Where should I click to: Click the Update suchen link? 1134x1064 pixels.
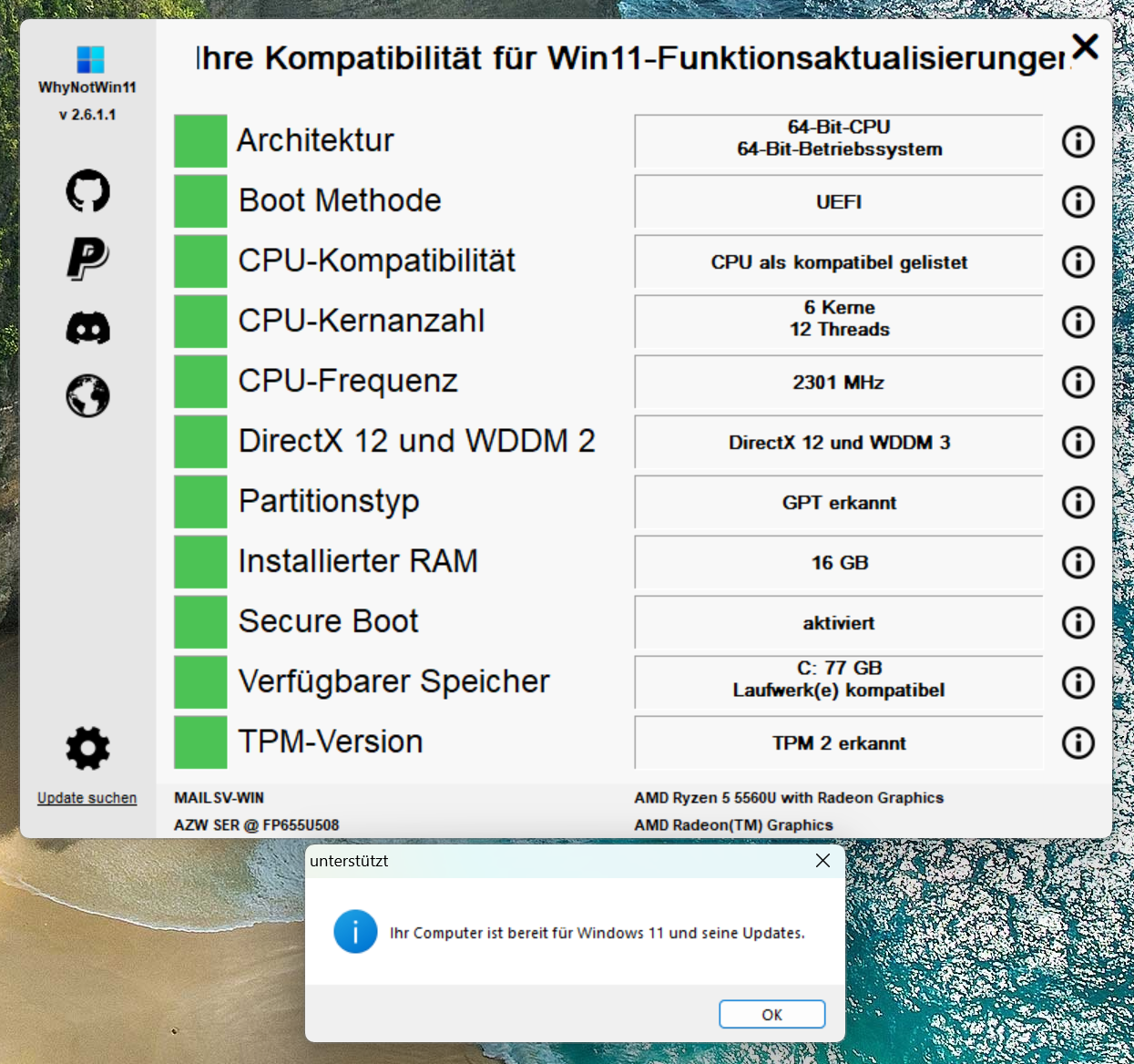click(87, 798)
